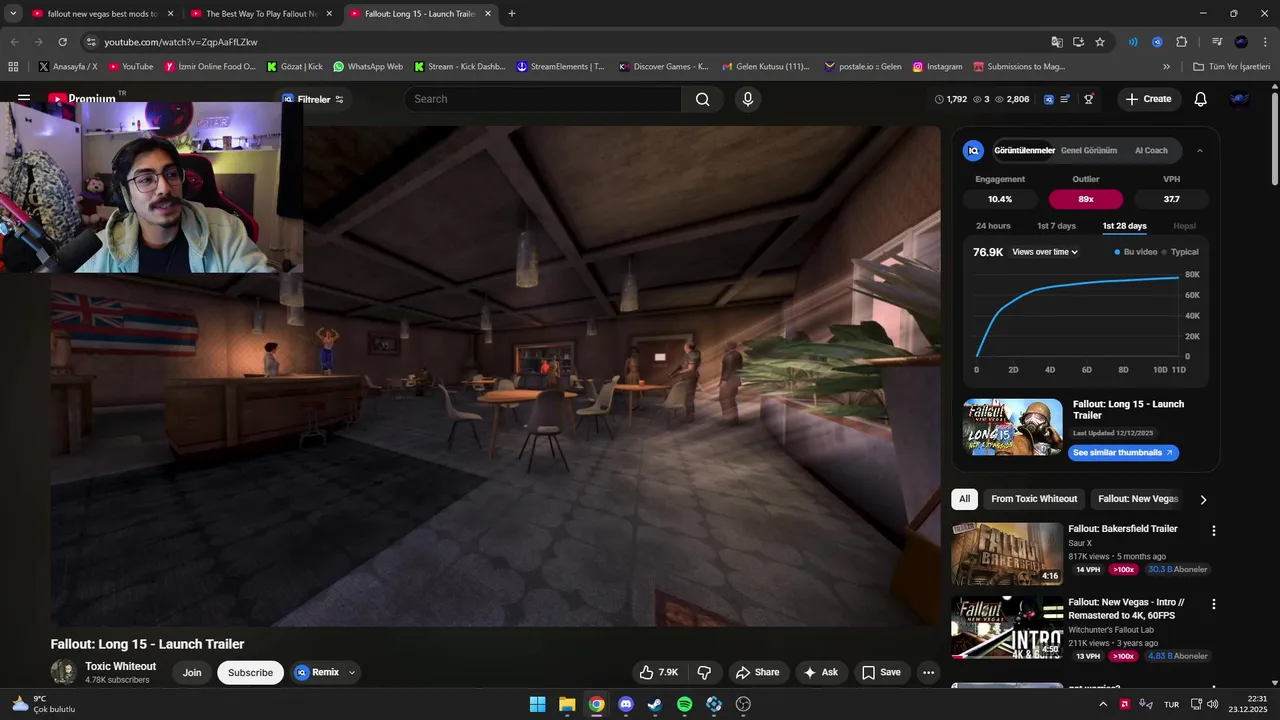Open options for Fallout: New Vegas Intro video
Image resolution: width=1280 pixels, height=720 pixels.
(x=1214, y=605)
